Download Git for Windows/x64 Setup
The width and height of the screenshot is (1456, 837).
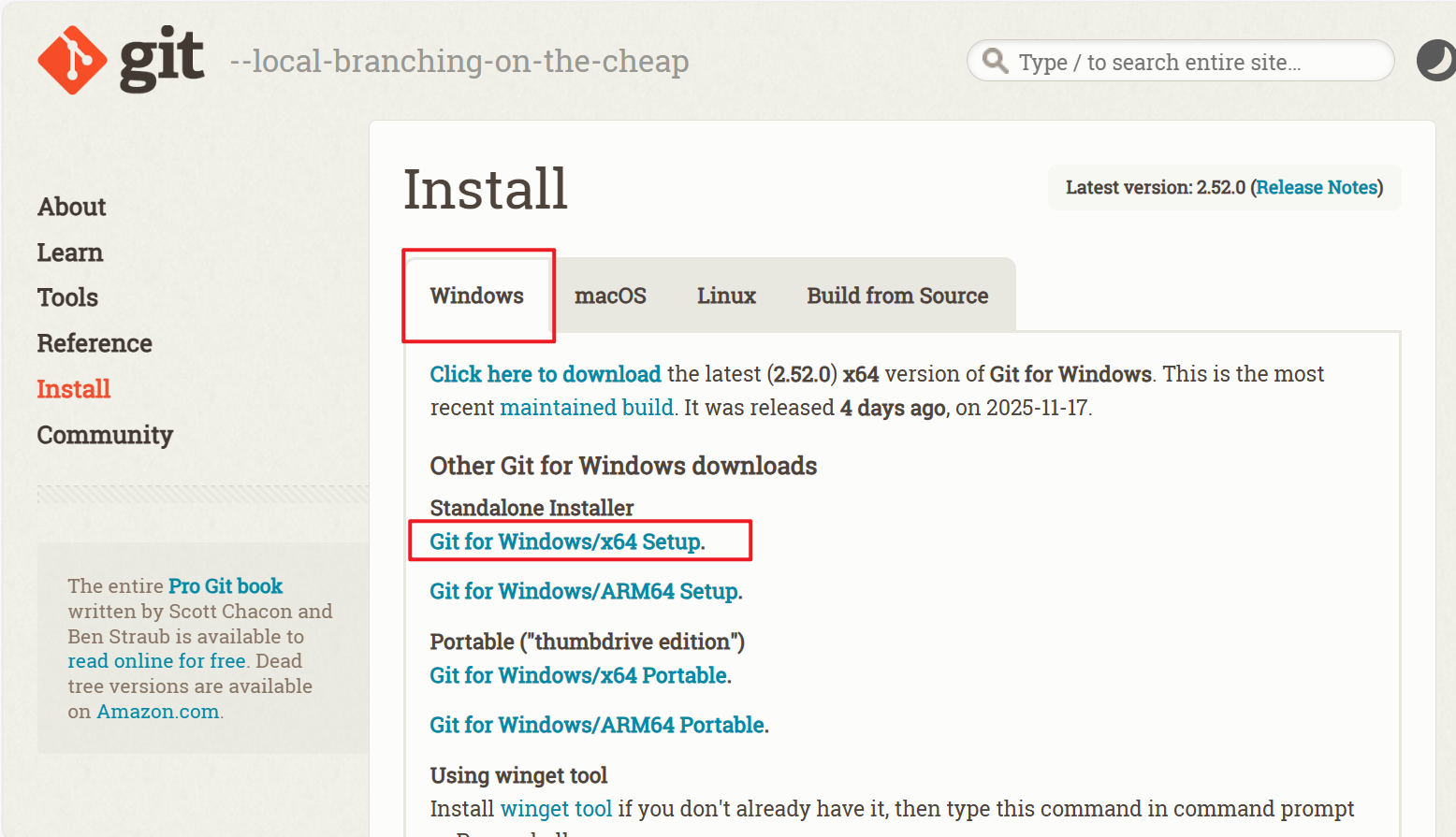tap(565, 541)
